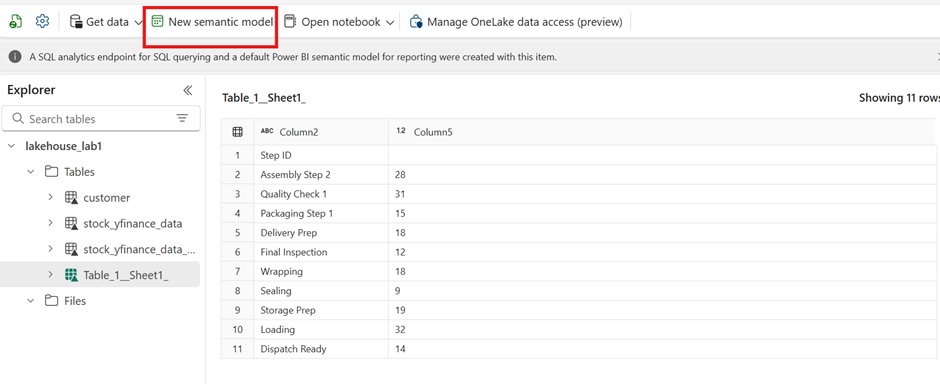Click value 28 in Column5

pos(400,174)
